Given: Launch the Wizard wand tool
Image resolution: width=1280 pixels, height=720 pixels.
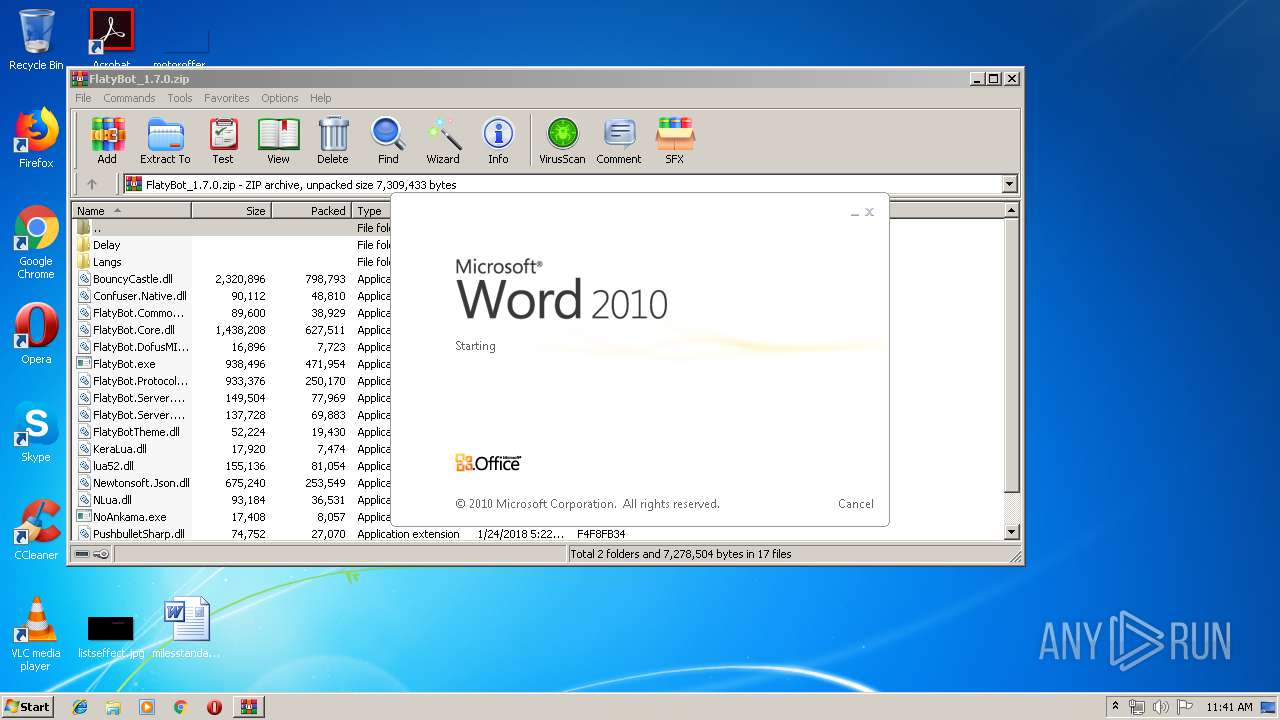Looking at the screenshot, I should (443, 140).
